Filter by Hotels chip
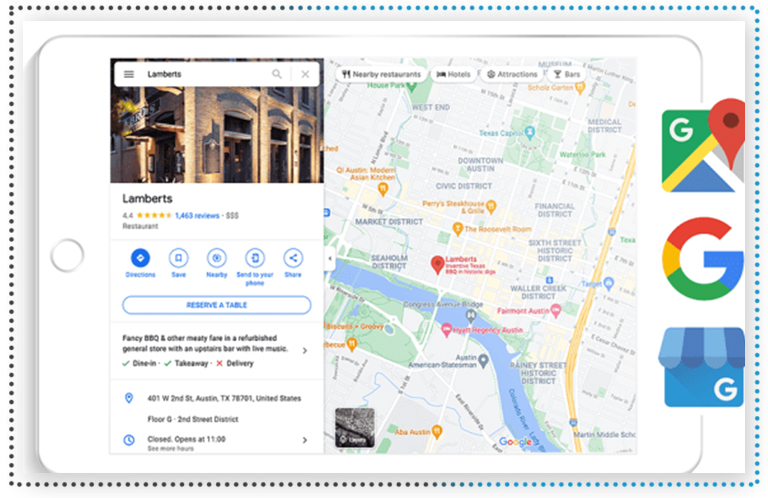This screenshot has height=498, width=768. tap(454, 74)
